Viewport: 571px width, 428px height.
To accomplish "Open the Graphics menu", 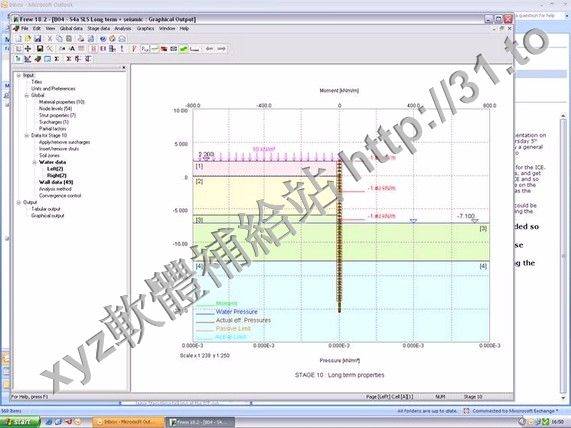I will (x=145, y=28).
